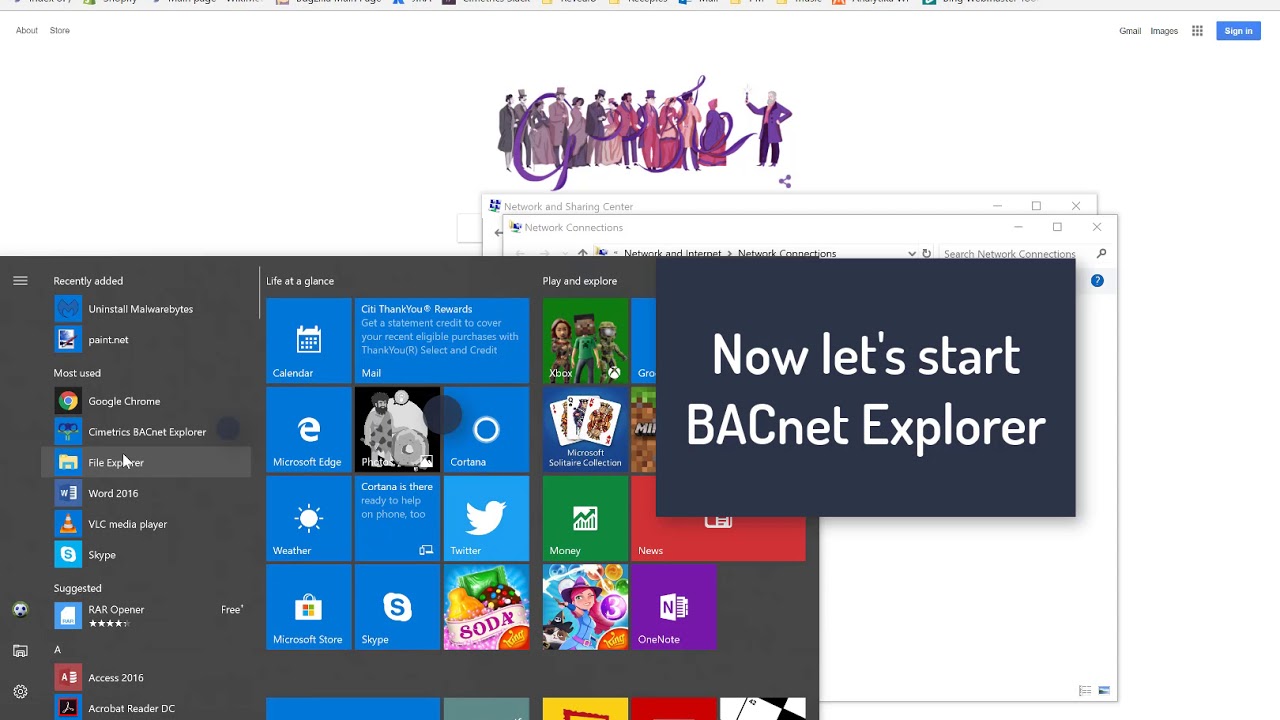
Task: Open the Gmail link
Action: tap(1130, 31)
